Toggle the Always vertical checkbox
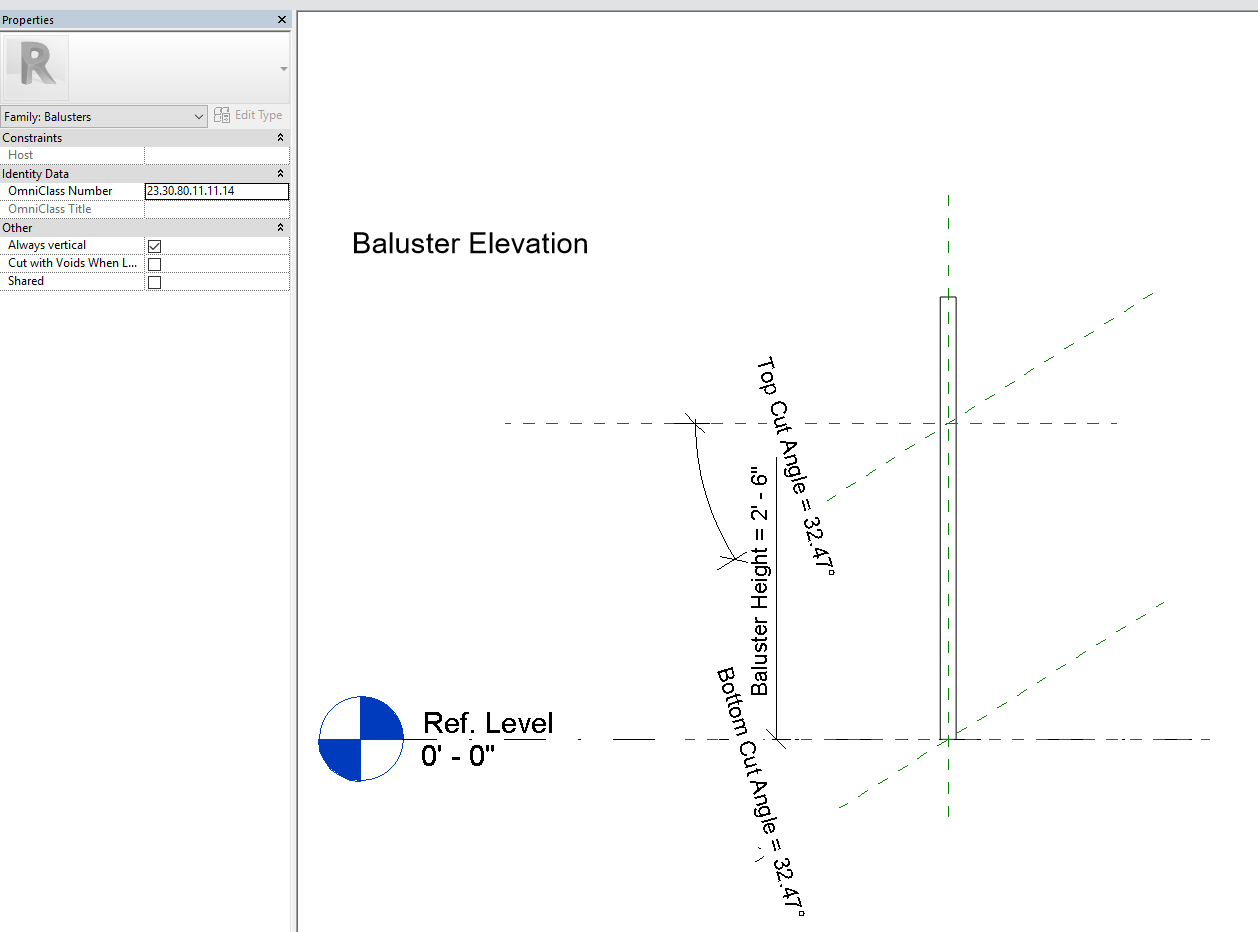1258x932 pixels. coord(154,245)
